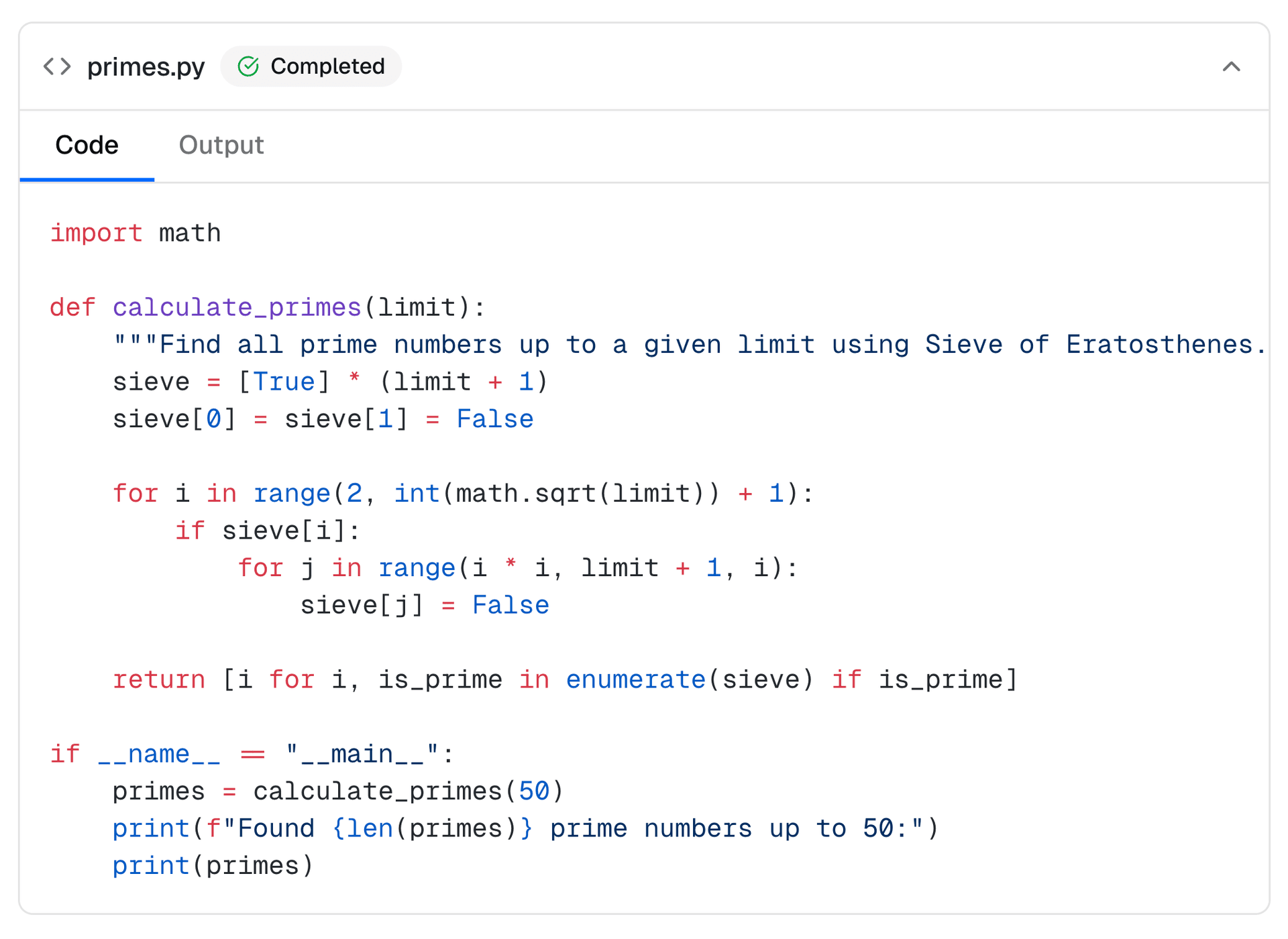Click the 'if sieve[i]:' line
The width and height of the screenshot is (1288, 939).
tap(268, 531)
